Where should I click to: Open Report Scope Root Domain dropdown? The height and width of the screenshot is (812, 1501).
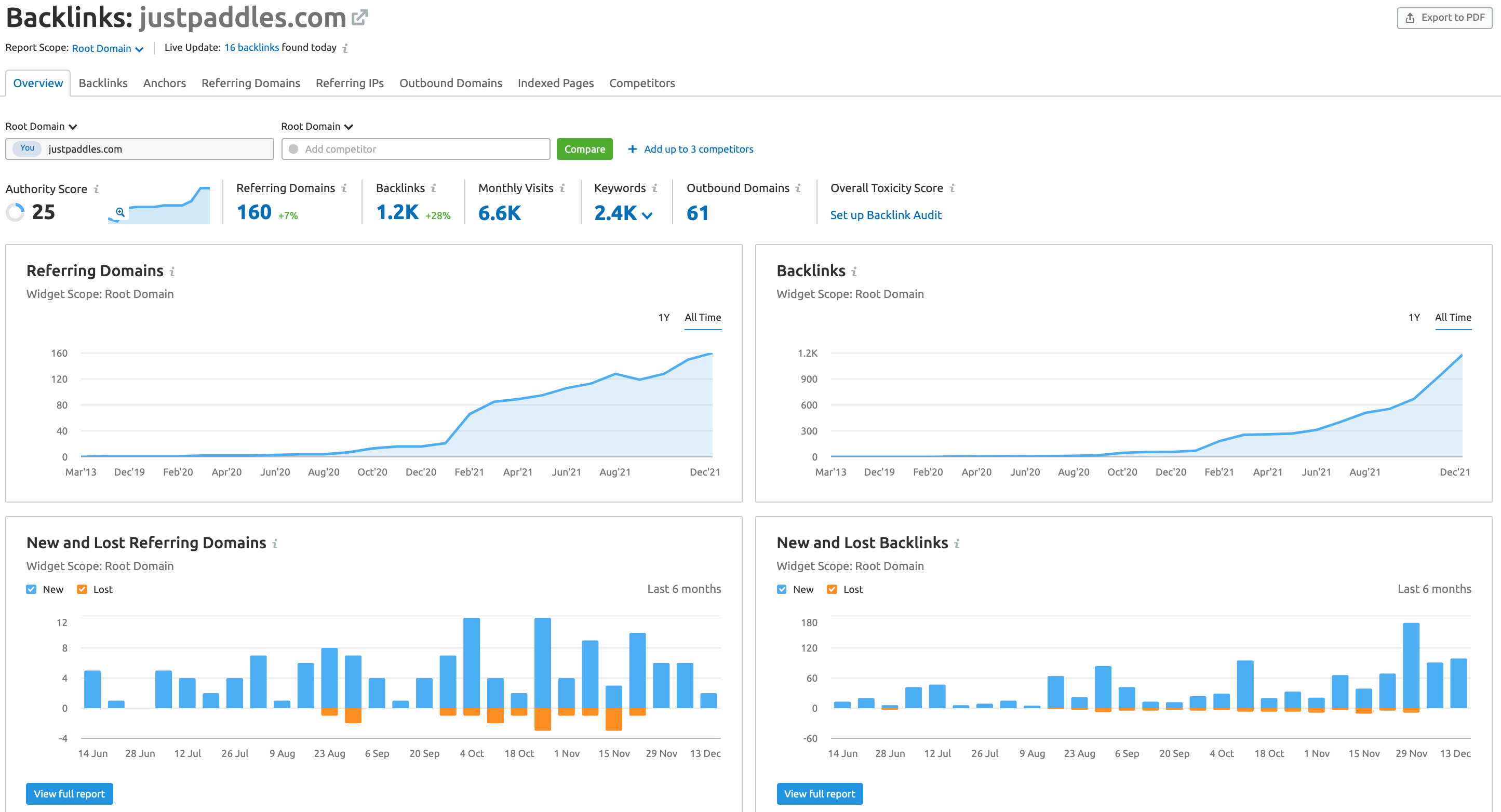click(108, 48)
